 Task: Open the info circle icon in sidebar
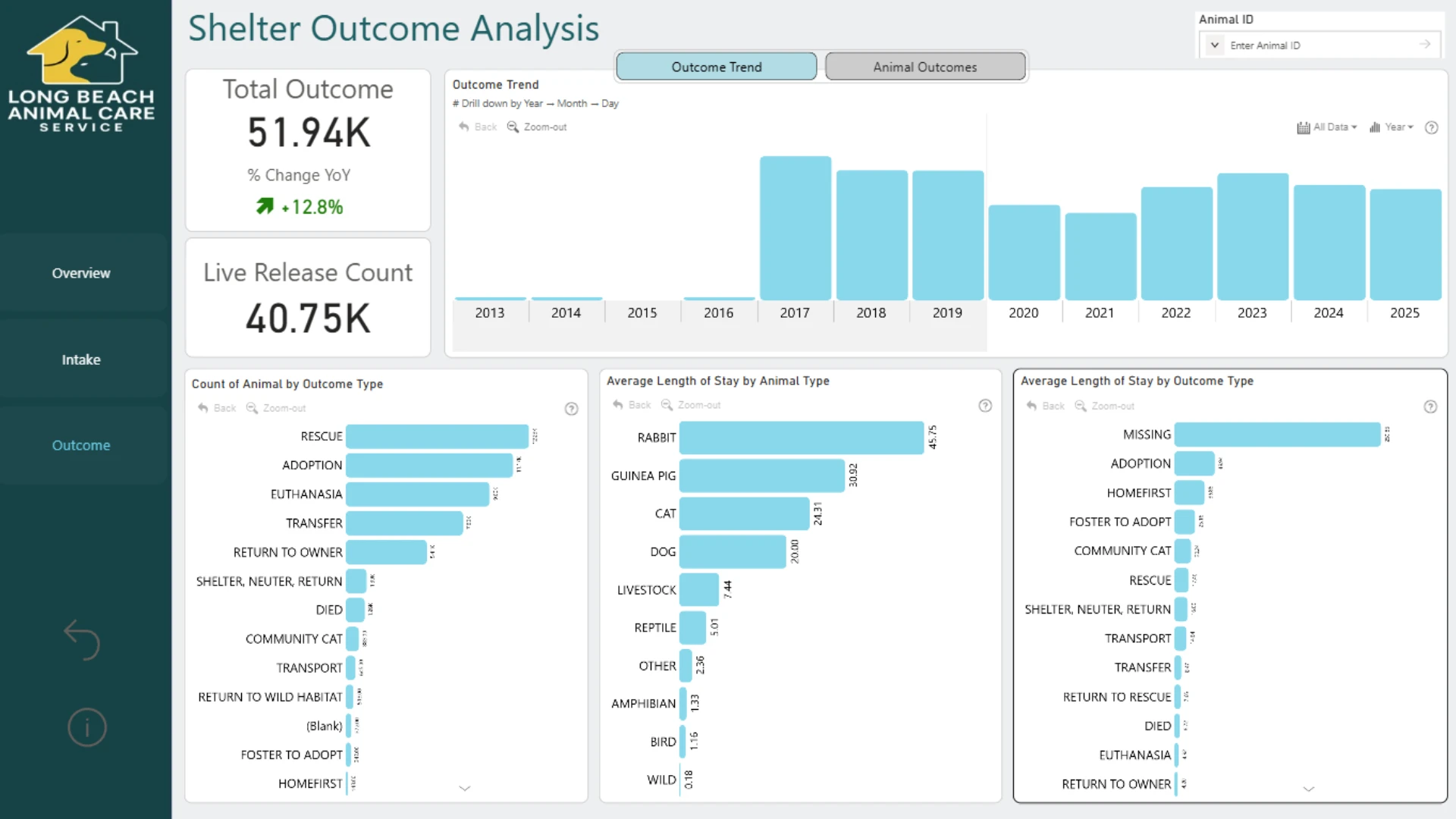point(86,727)
